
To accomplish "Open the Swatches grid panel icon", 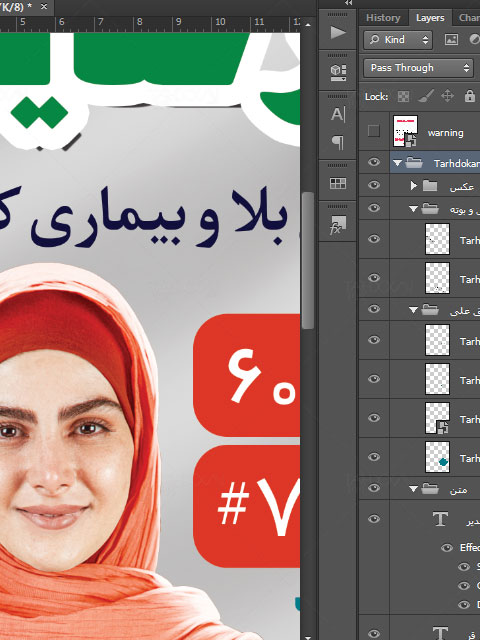I will pyautogui.click(x=338, y=183).
